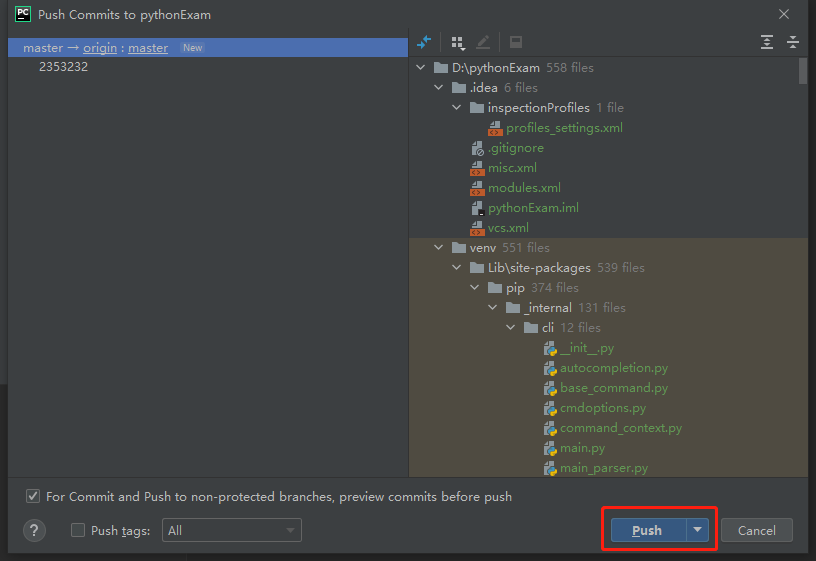Click the origin remote link
The image size is (816, 561).
tap(100, 48)
